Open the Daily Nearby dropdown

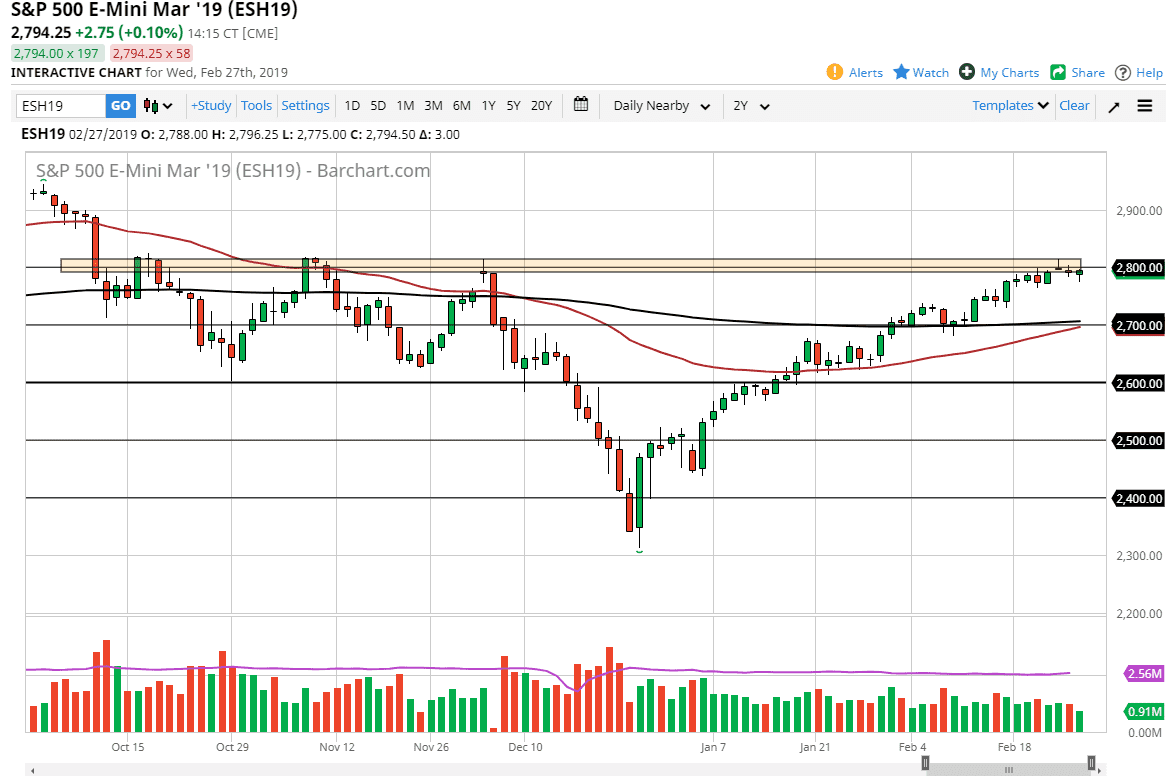[660, 105]
